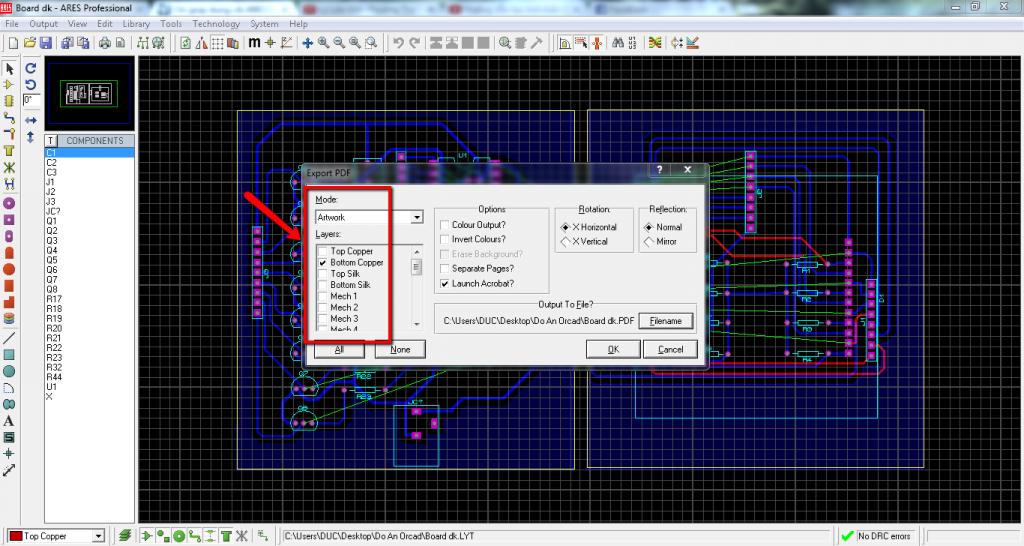
Task: Click the Filename button
Action: [x=665, y=321]
